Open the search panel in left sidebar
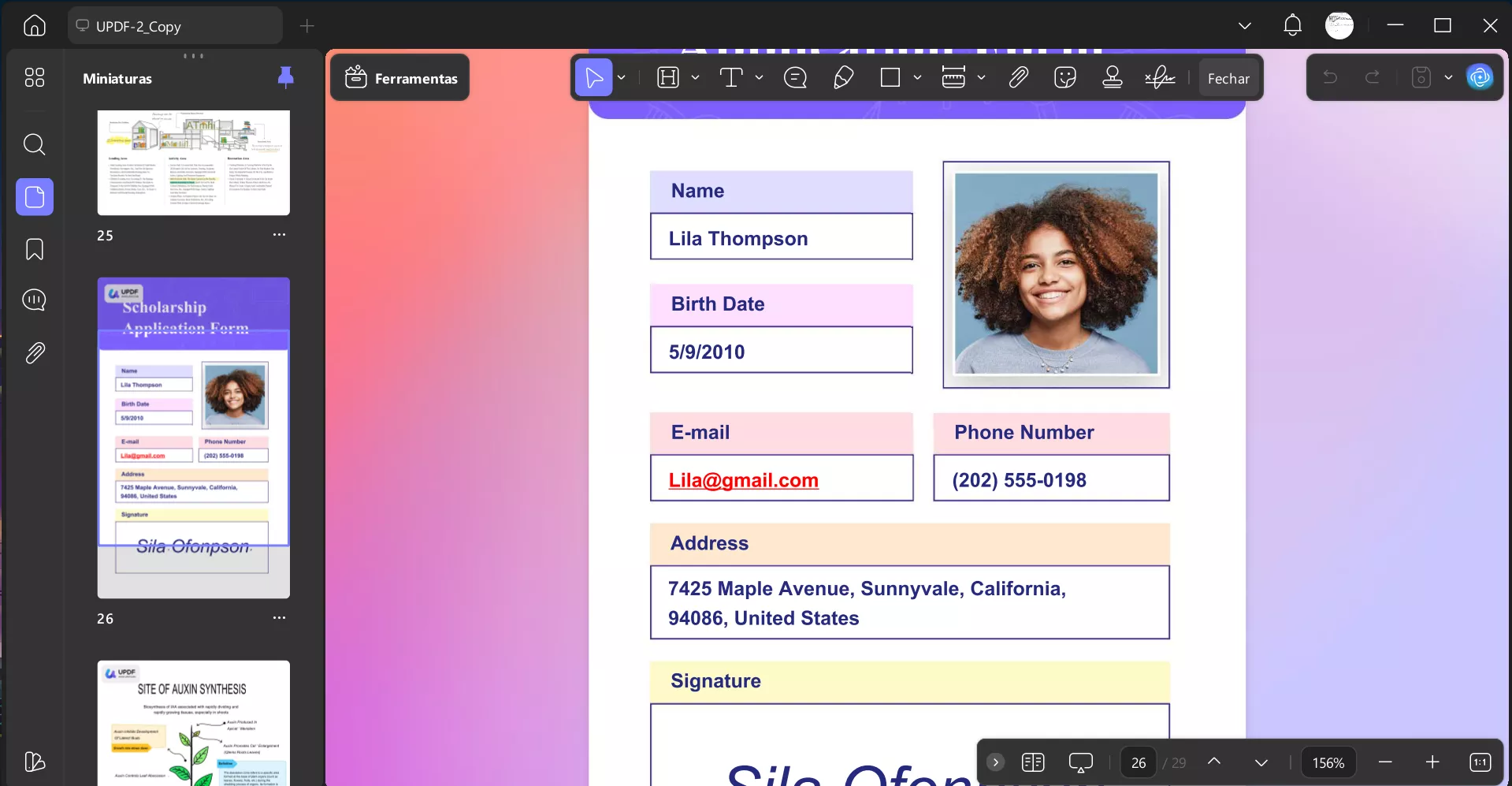Image resolution: width=1512 pixels, height=786 pixels. [x=34, y=144]
